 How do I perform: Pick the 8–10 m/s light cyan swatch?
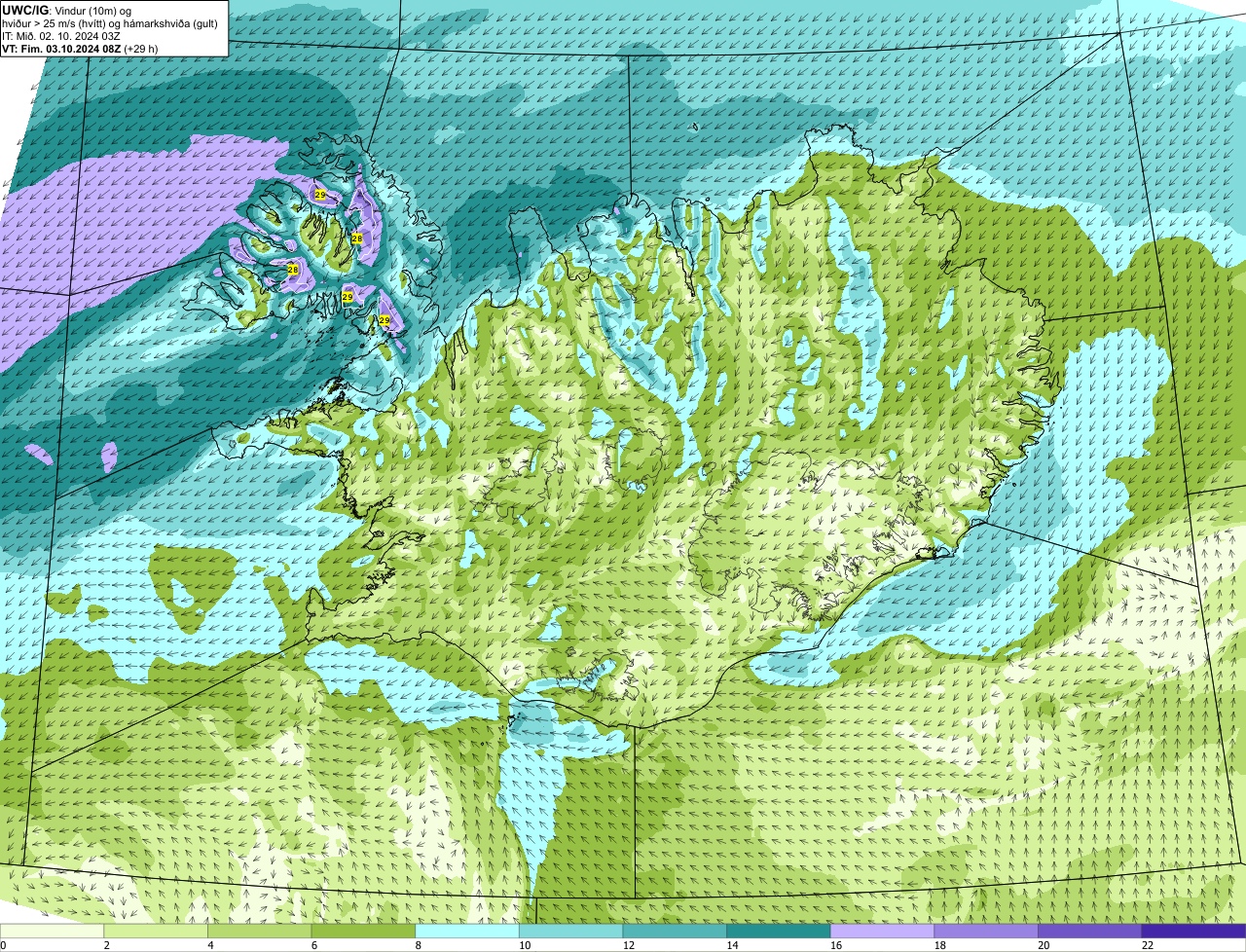click(x=467, y=931)
